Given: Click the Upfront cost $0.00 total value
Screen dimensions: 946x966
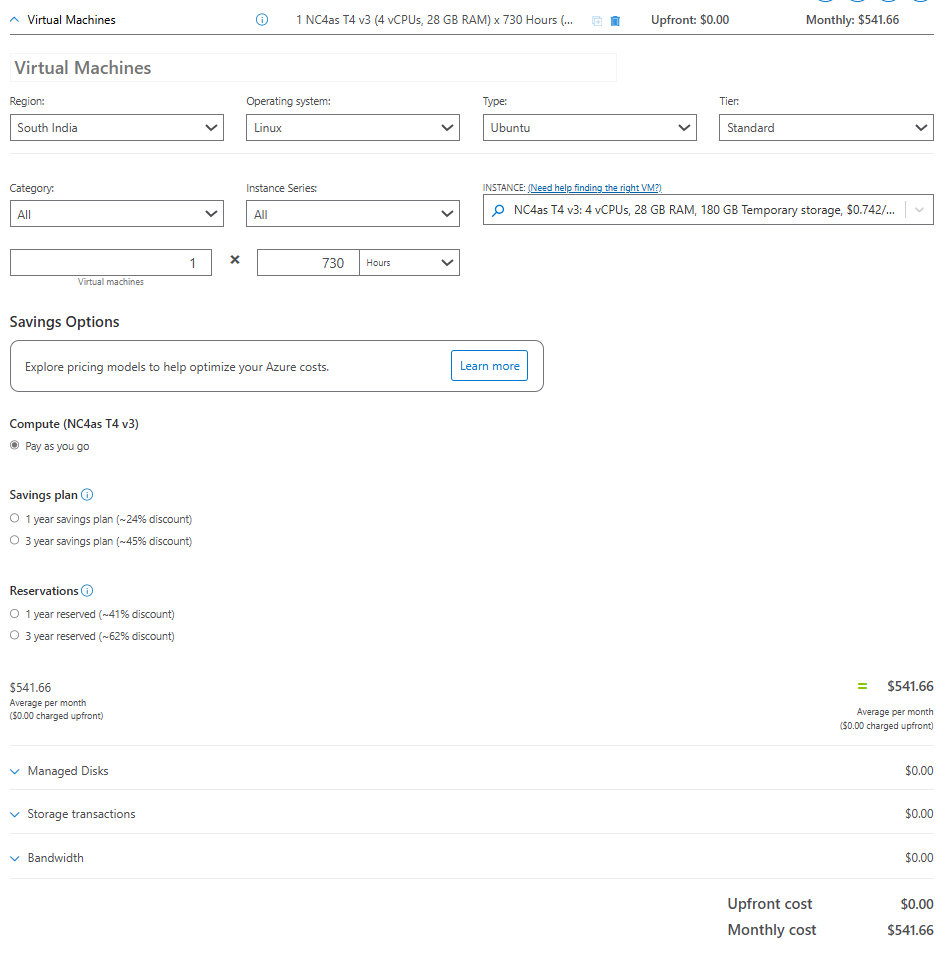Looking at the screenshot, I should pyautogui.click(x=917, y=904).
